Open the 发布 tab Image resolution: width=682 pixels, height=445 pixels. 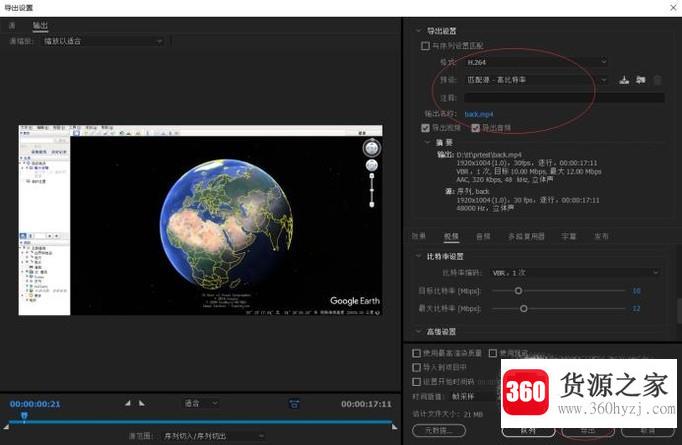[601, 237]
